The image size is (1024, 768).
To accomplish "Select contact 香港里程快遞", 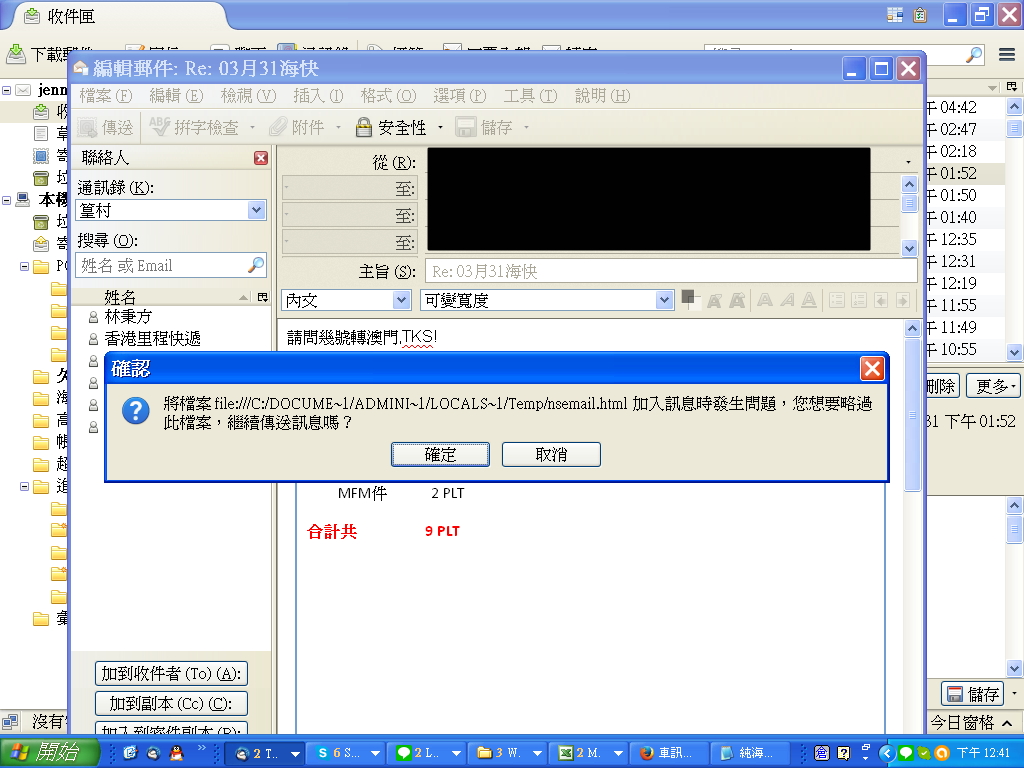I will tap(153, 339).
